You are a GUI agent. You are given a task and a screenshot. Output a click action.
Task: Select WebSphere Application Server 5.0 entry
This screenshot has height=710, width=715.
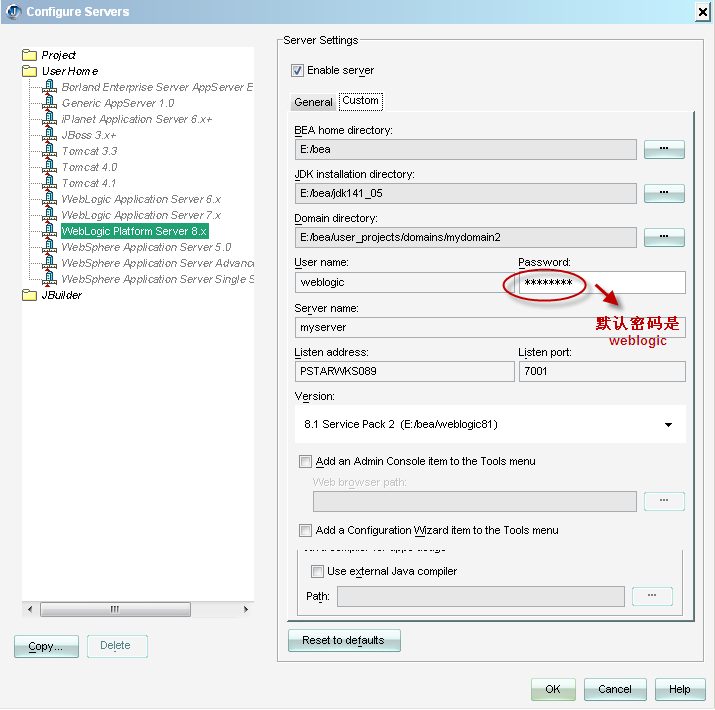[146, 247]
